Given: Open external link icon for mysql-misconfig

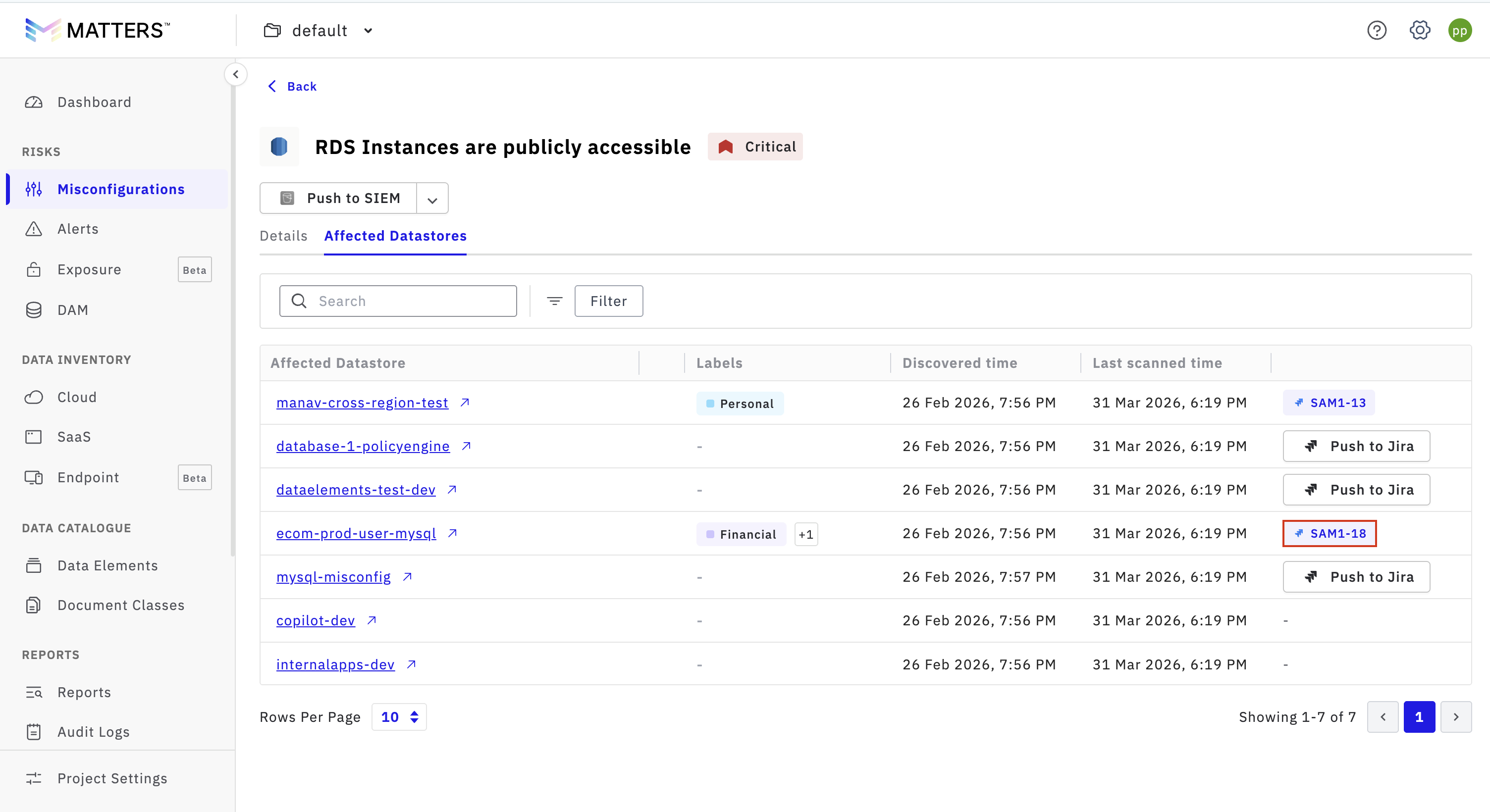Looking at the screenshot, I should pyautogui.click(x=407, y=577).
